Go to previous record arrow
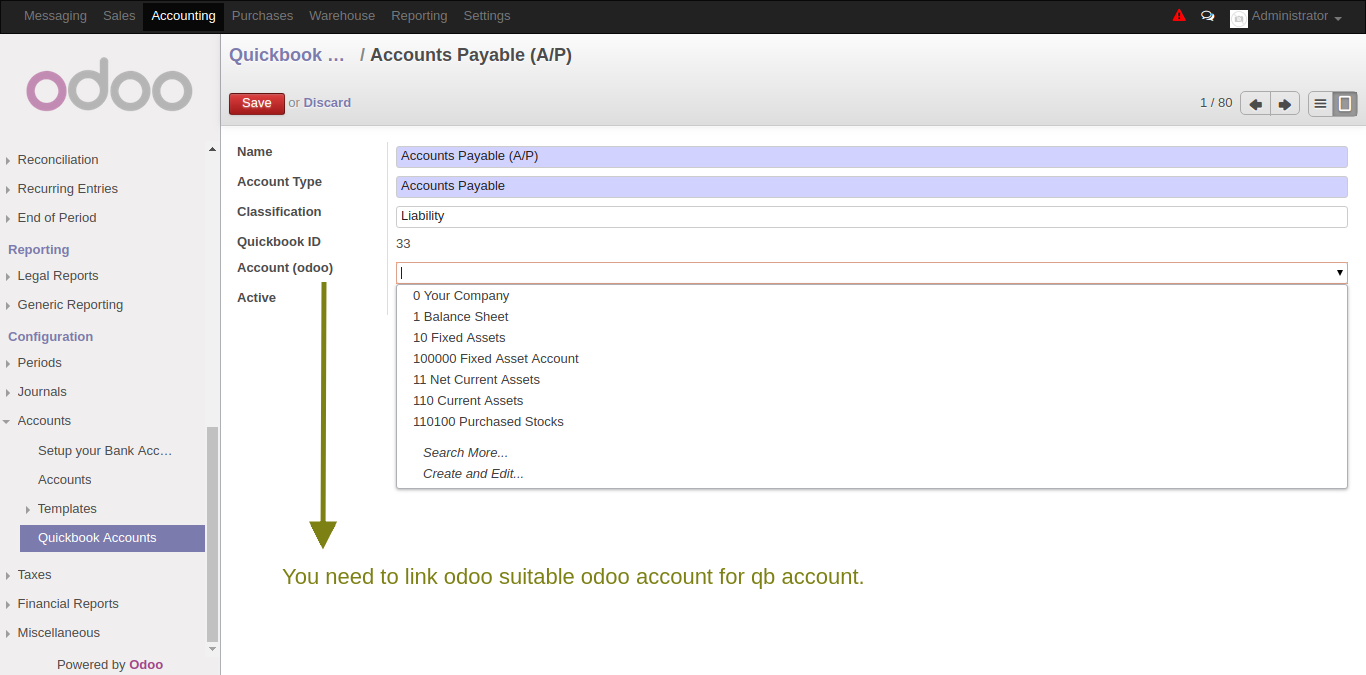Screen dimensions: 1366x675 pos(1255,104)
